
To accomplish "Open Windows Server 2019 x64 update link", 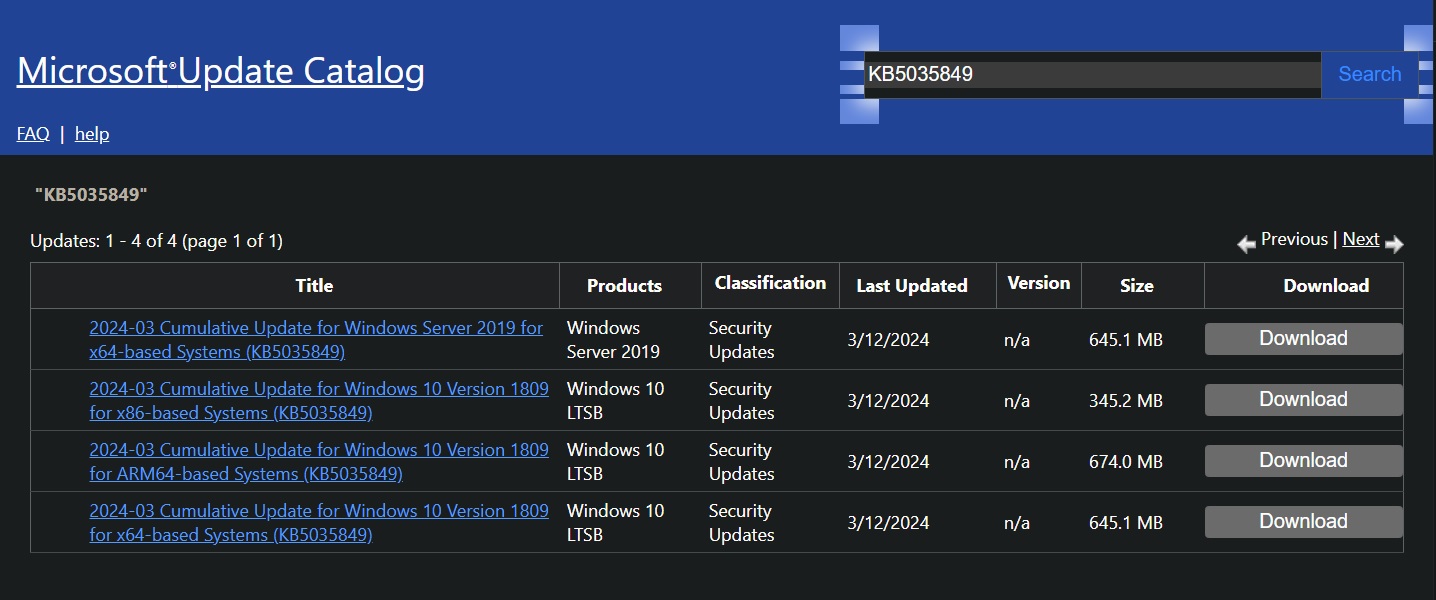I will (316, 340).
